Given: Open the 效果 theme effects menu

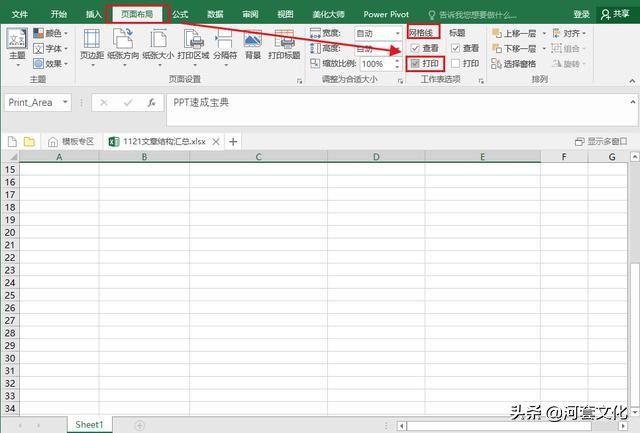Looking at the screenshot, I should pos(51,64).
